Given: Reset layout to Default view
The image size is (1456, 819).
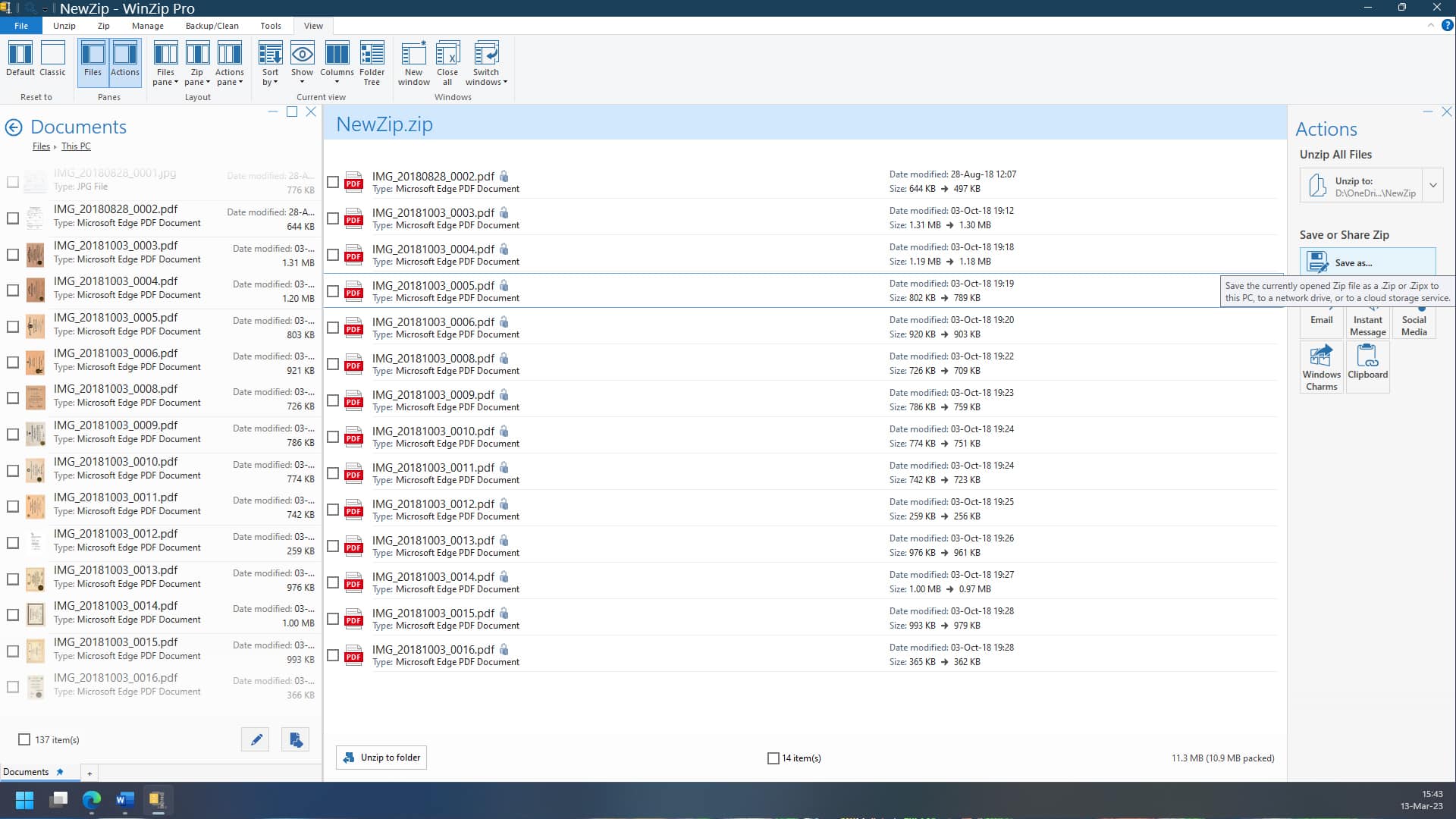Looking at the screenshot, I should (x=20, y=59).
